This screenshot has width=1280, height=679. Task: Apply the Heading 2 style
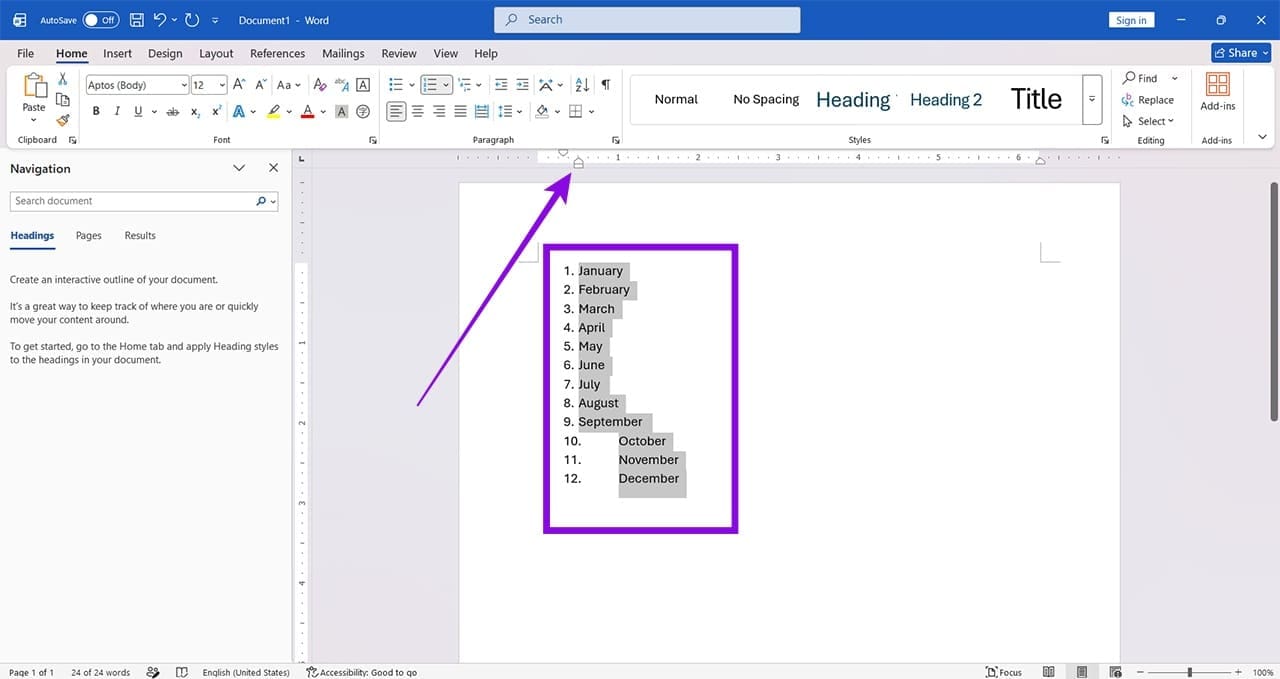[946, 99]
